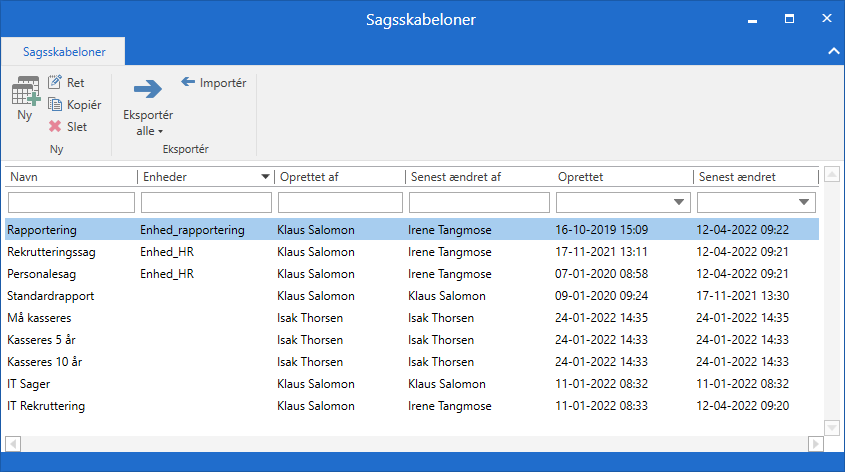The height and width of the screenshot is (472, 845).
Task: Click the Kopiér copy icon
Action: point(55,105)
